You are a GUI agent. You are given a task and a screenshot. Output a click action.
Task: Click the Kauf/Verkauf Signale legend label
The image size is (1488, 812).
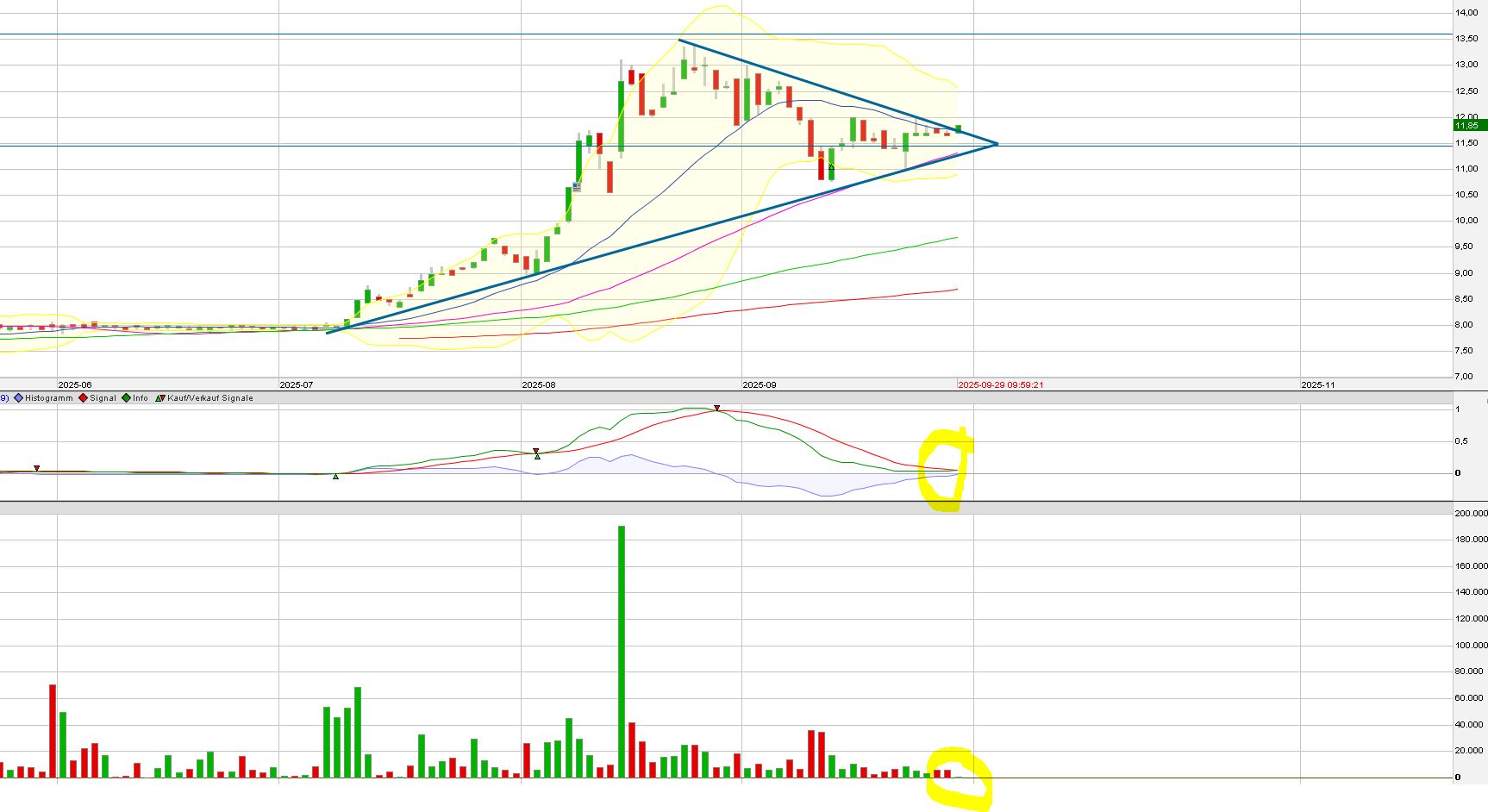click(x=210, y=398)
